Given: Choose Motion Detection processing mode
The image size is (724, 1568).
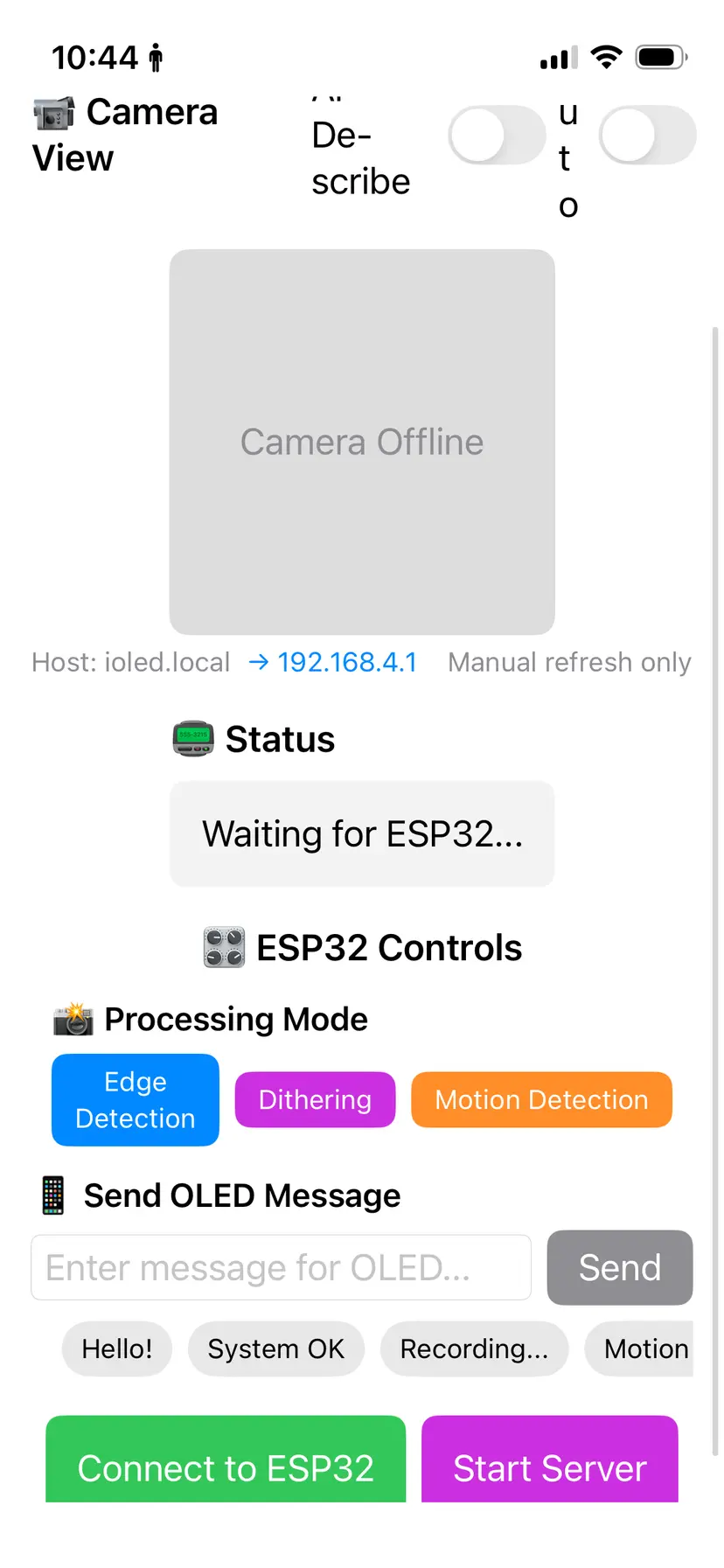Looking at the screenshot, I should 541,1099.
